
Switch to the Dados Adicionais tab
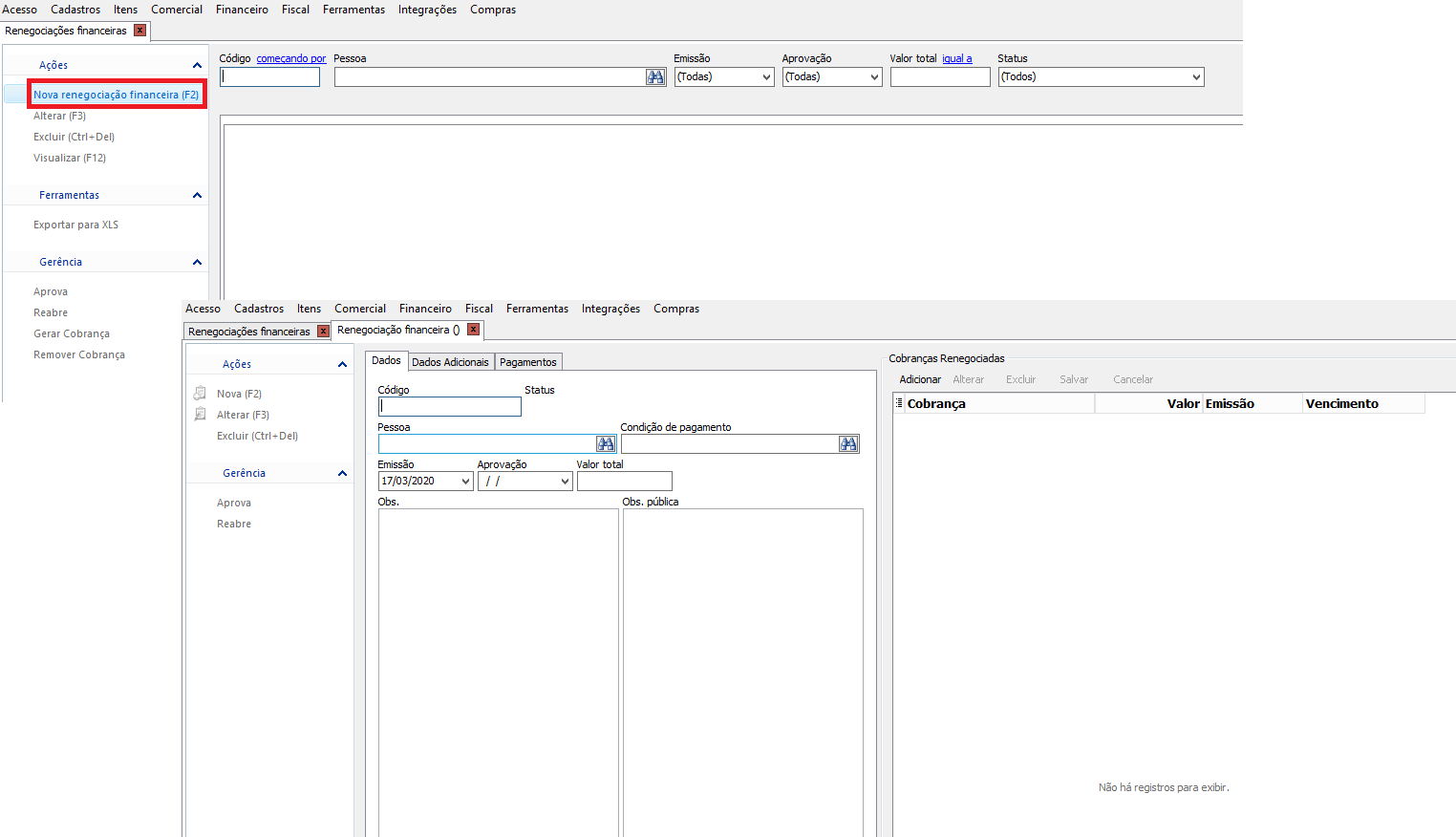click(x=450, y=362)
